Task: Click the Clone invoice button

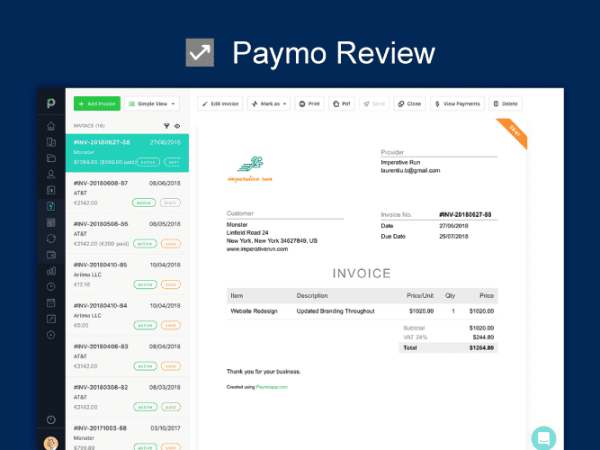Action: coord(409,103)
